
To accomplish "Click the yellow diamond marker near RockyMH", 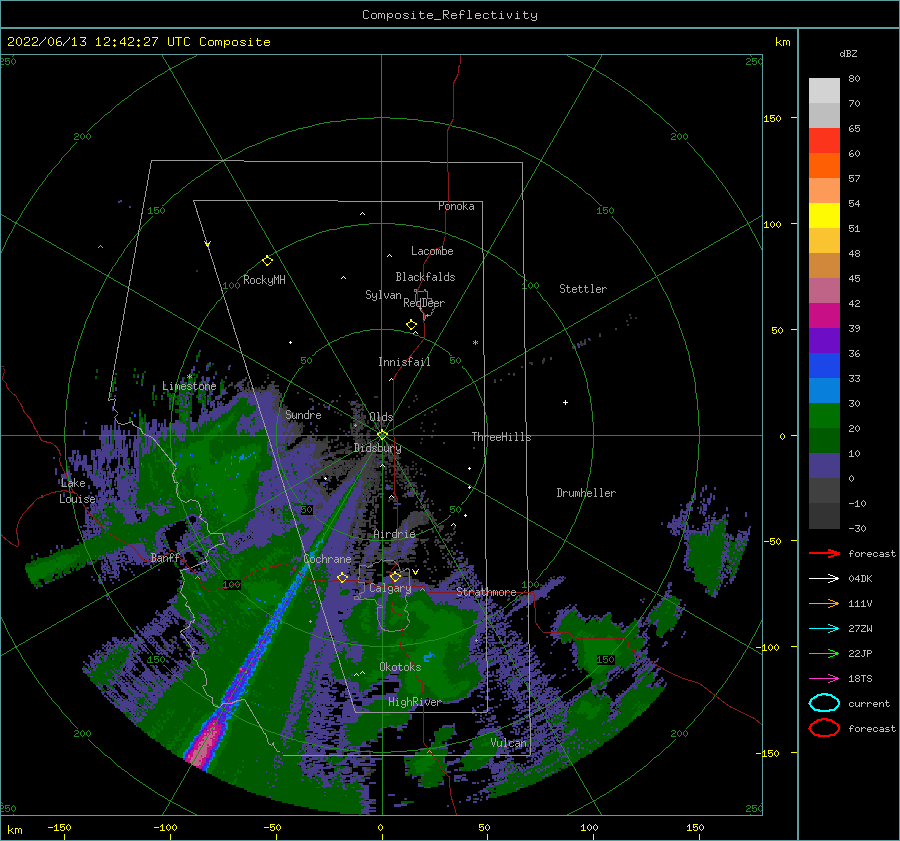I will pyautogui.click(x=267, y=261).
